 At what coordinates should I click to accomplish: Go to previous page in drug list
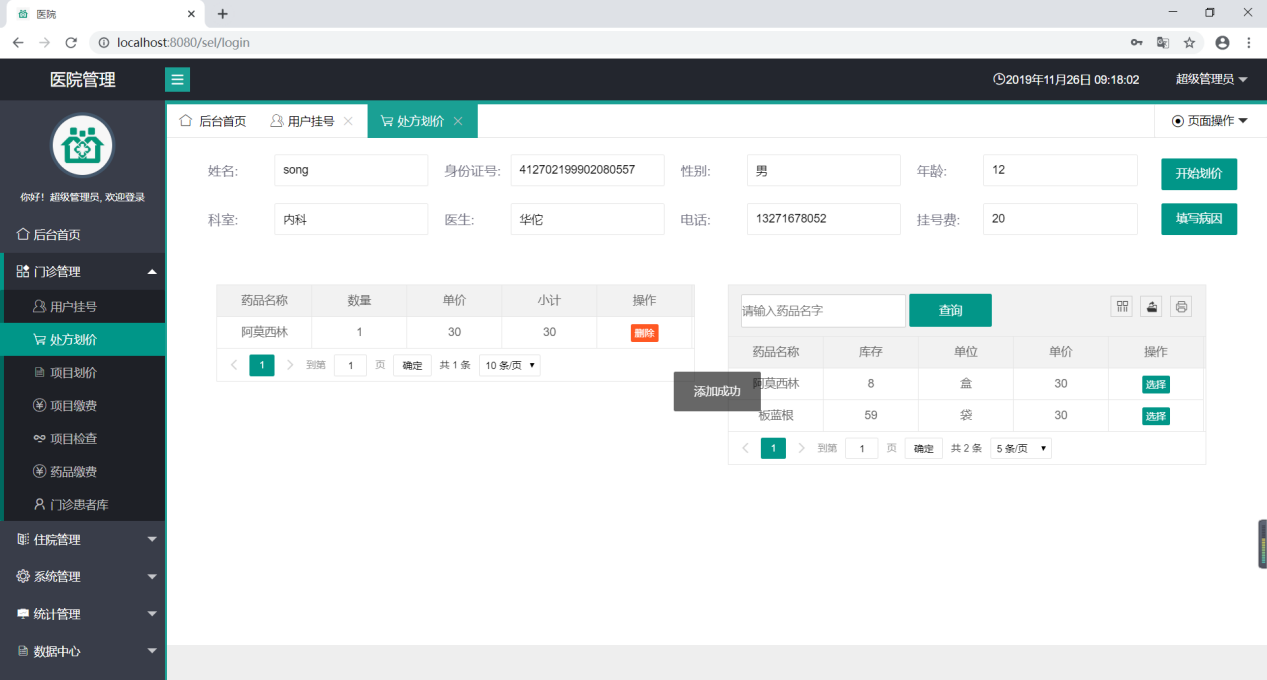tap(745, 448)
